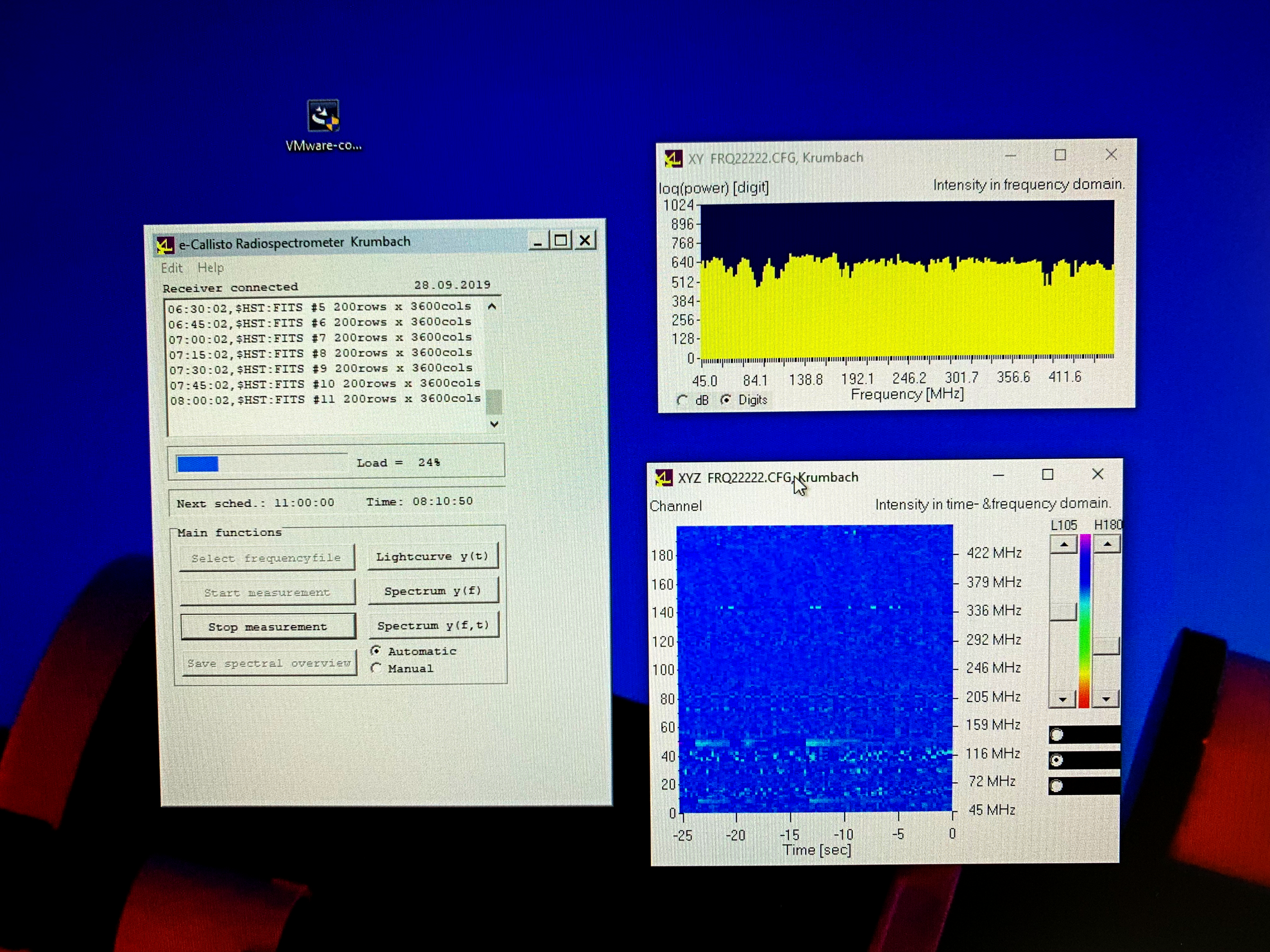Open the VMware desktop shortcut icon
The image size is (1270, 952).
click(x=323, y=117)
